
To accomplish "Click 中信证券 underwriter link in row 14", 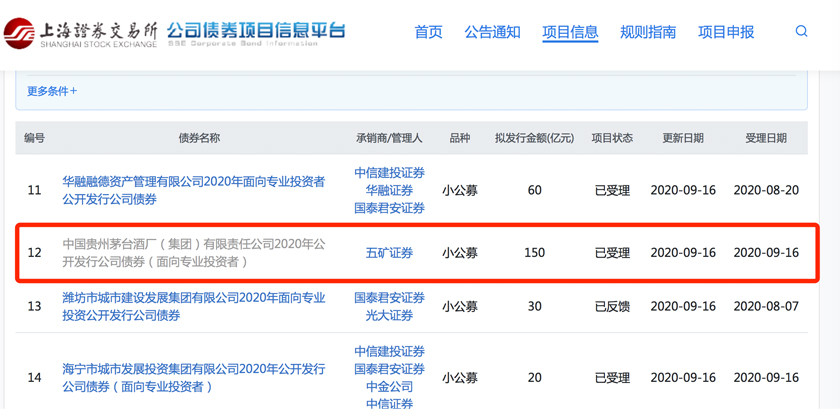I will tap(389, 404).
